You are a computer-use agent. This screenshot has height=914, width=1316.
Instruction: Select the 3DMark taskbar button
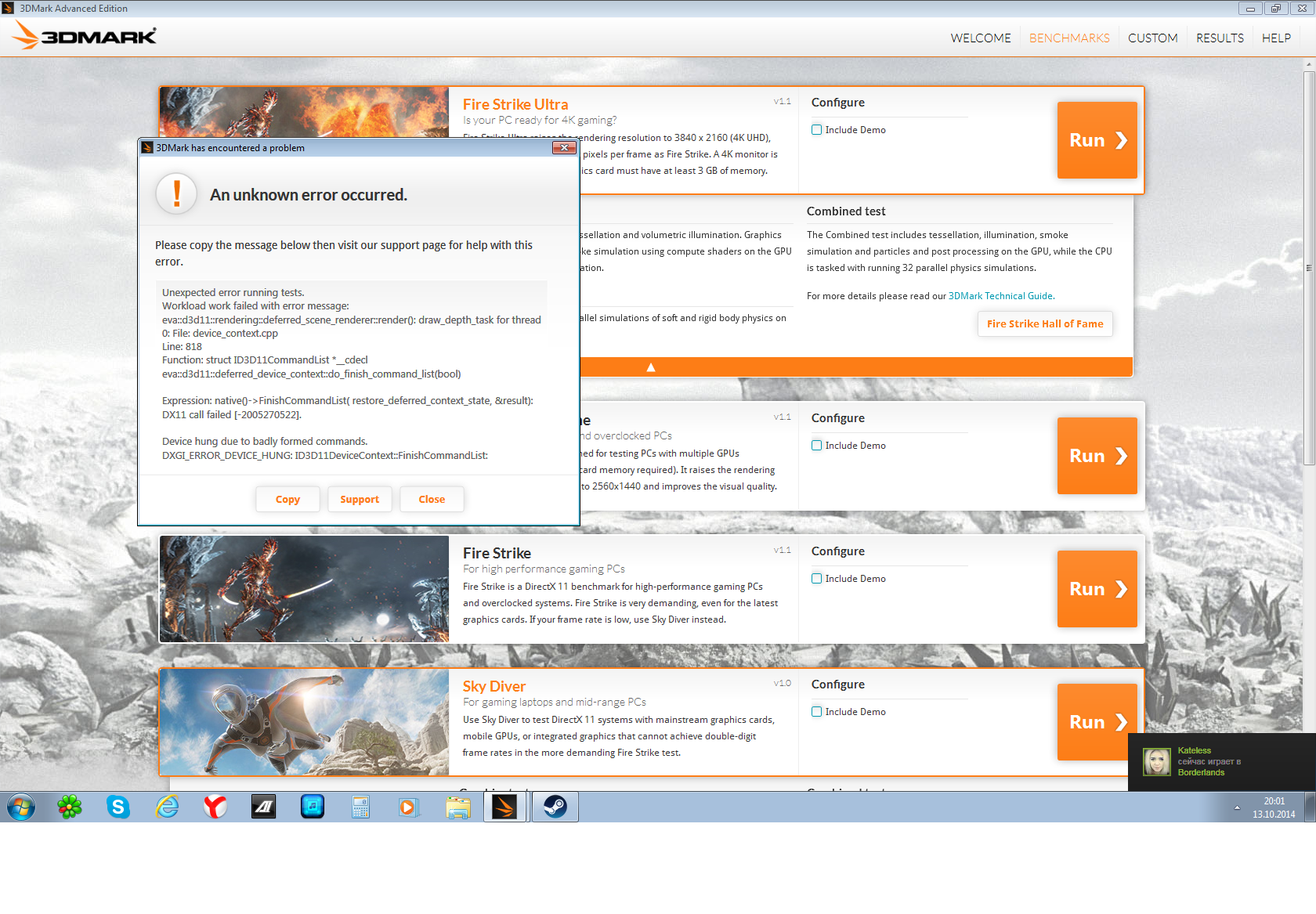(x=506, y=807)
